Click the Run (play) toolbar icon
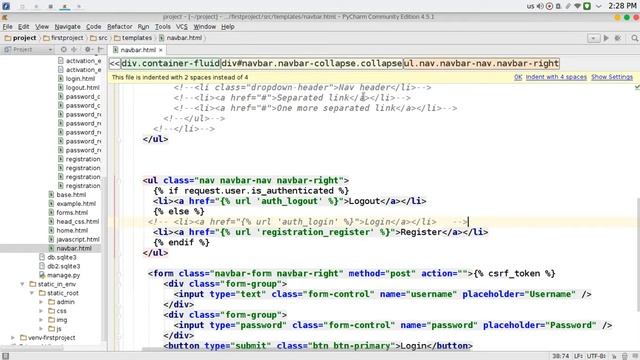This screenshot has height=360, width=640. pos(606,38)
